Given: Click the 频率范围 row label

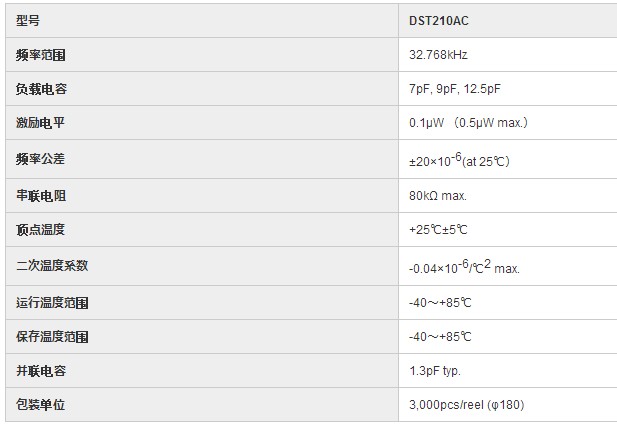Looking at the screenshot, I should click(41, 55).
